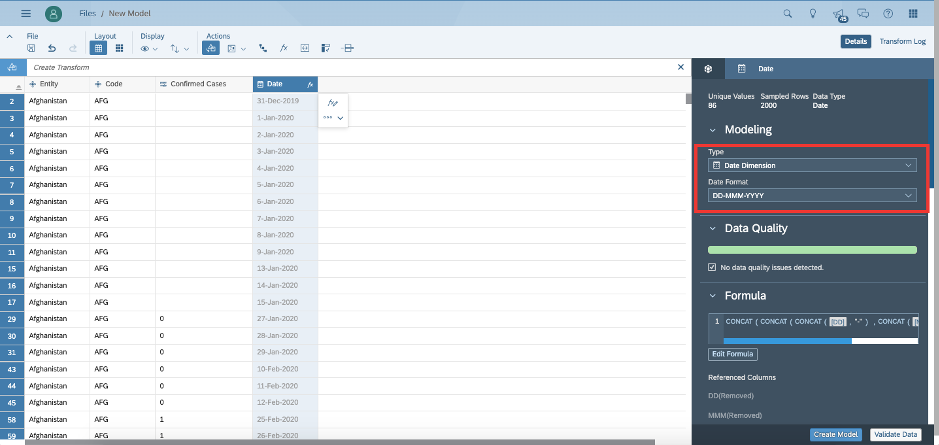
Task: Close the Create Transform bar
Action: [x=681, y=67]
